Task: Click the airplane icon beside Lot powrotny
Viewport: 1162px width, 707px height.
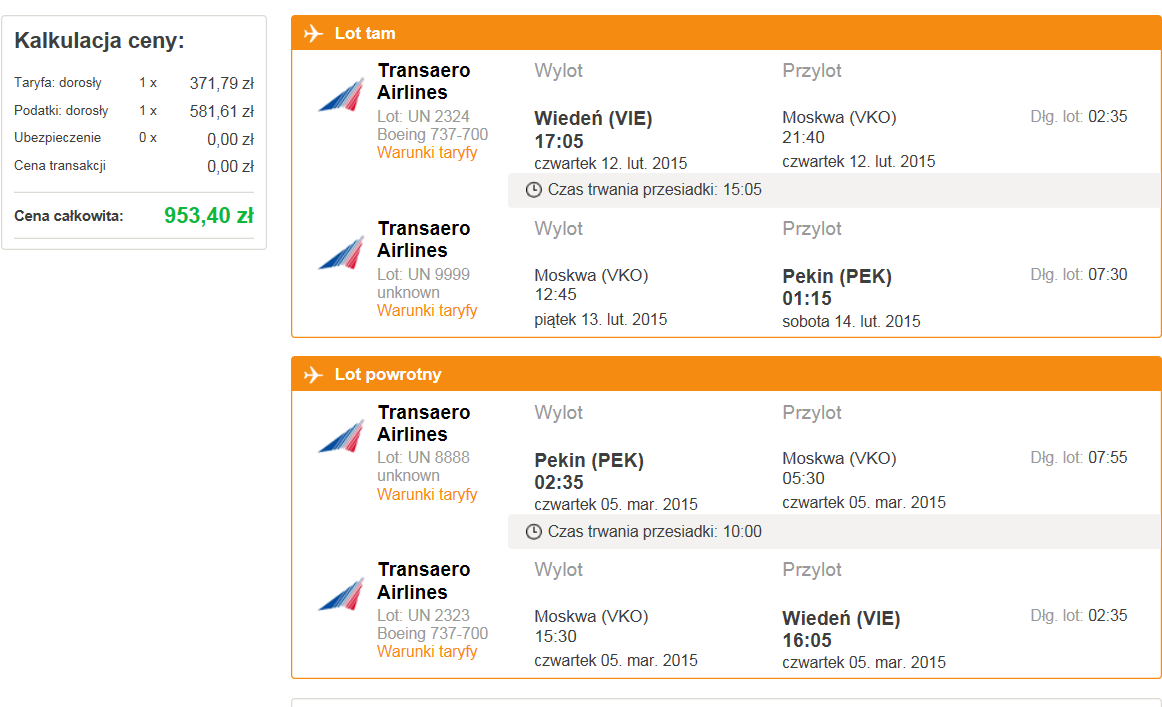Action: click(313, 374)
